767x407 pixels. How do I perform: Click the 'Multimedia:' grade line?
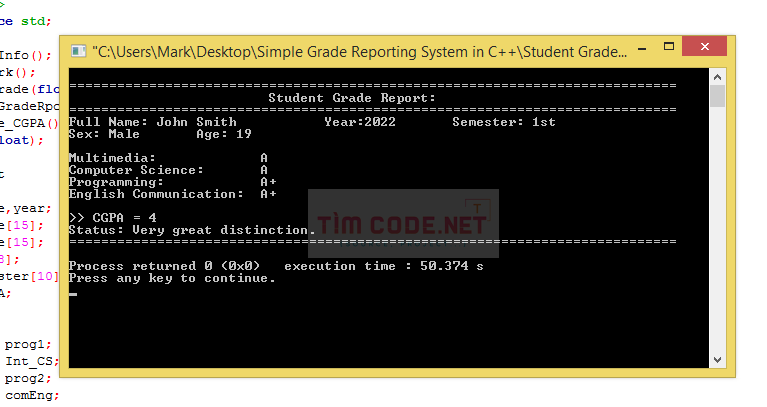(x=168, y=158)
